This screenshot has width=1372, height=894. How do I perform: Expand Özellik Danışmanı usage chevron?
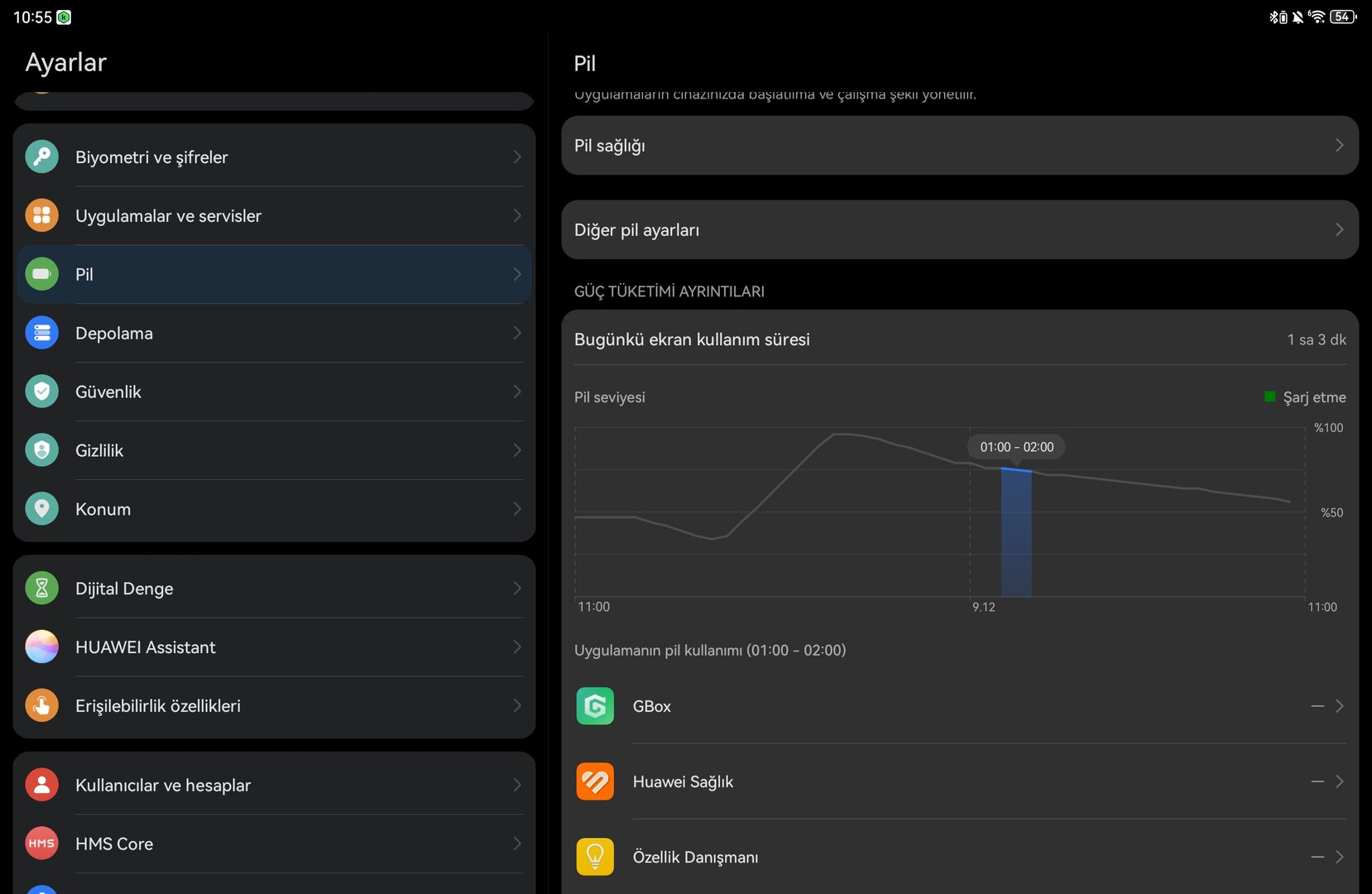[x=1339, y=857]
